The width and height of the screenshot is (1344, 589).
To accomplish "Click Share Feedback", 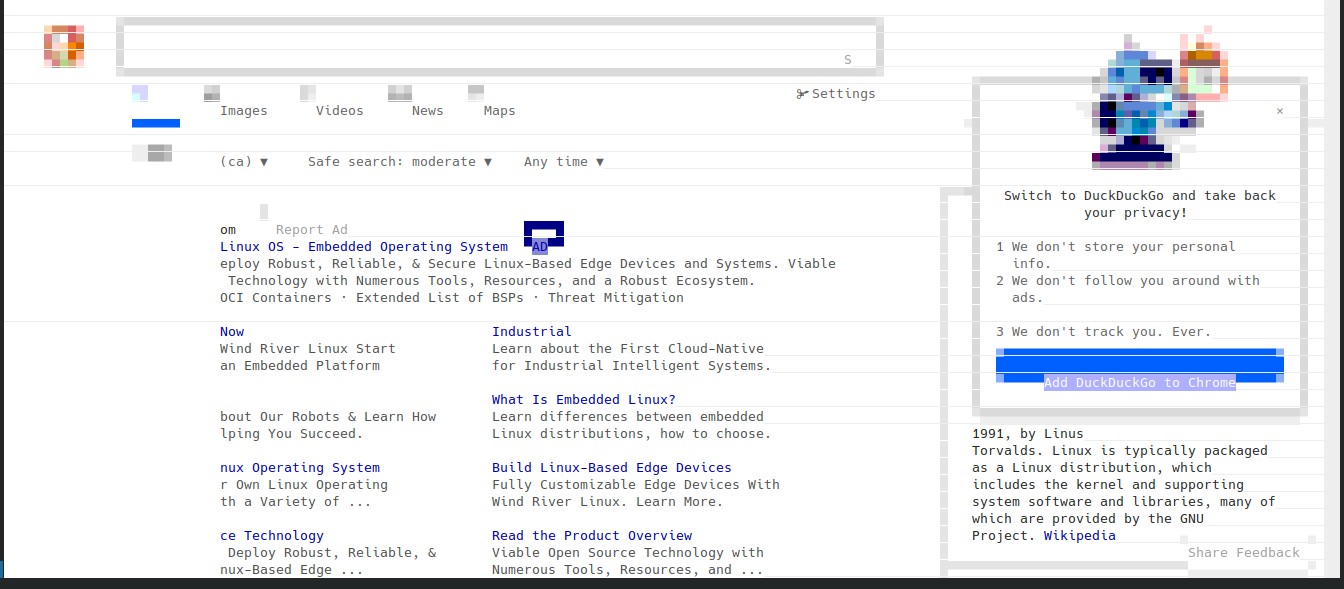I will tap(1243, 553).
